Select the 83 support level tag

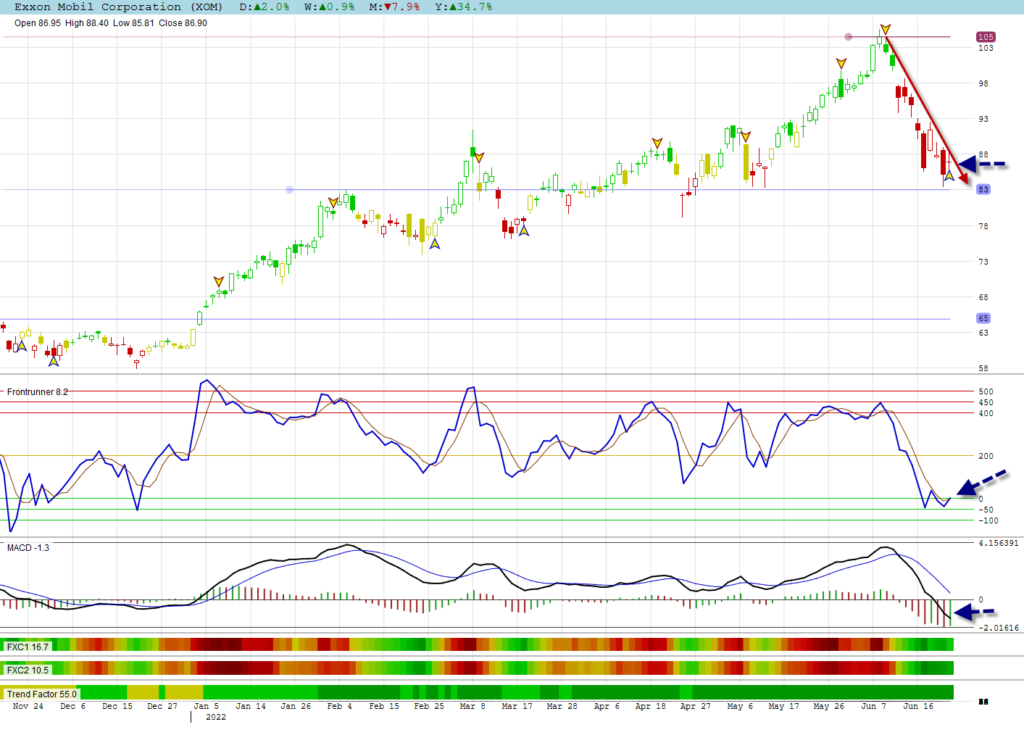click(x=984, y=189)
